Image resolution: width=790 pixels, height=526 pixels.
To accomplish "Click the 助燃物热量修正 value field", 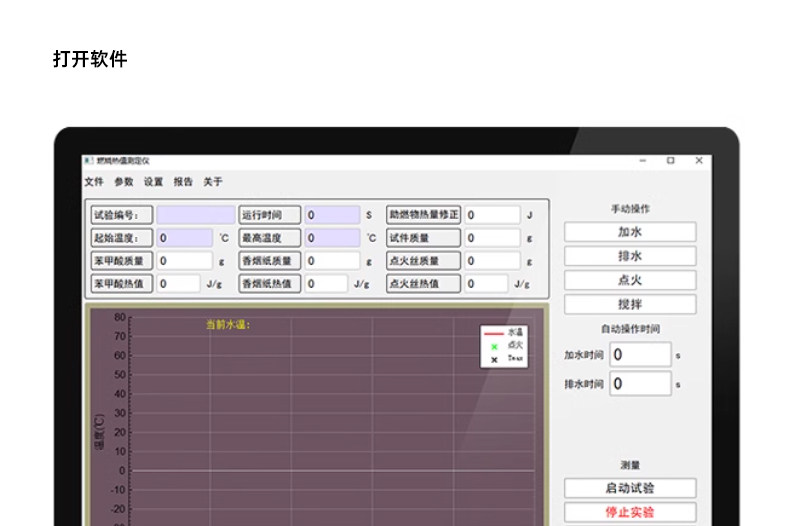I will [x=492, y=215].
